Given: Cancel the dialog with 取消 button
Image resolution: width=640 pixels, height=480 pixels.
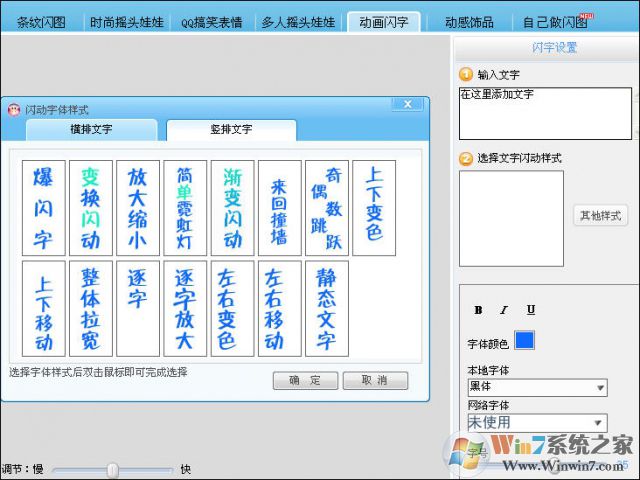Looking at the screenshot, I should pos(375,380).
